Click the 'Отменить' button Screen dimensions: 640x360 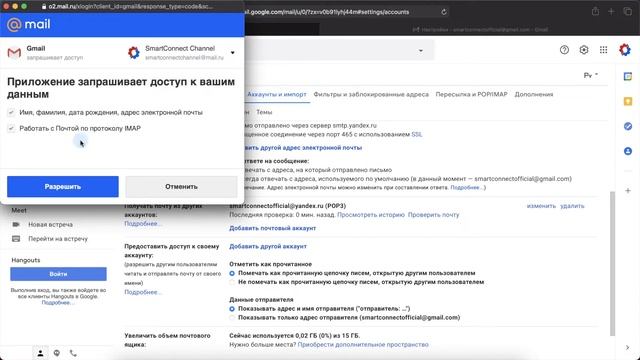point(181,187)
